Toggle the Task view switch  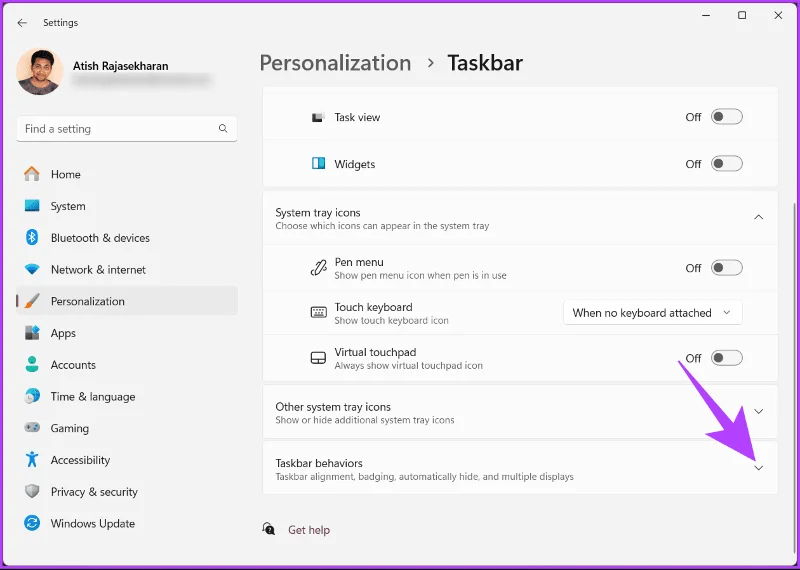(x=727, y=117)
